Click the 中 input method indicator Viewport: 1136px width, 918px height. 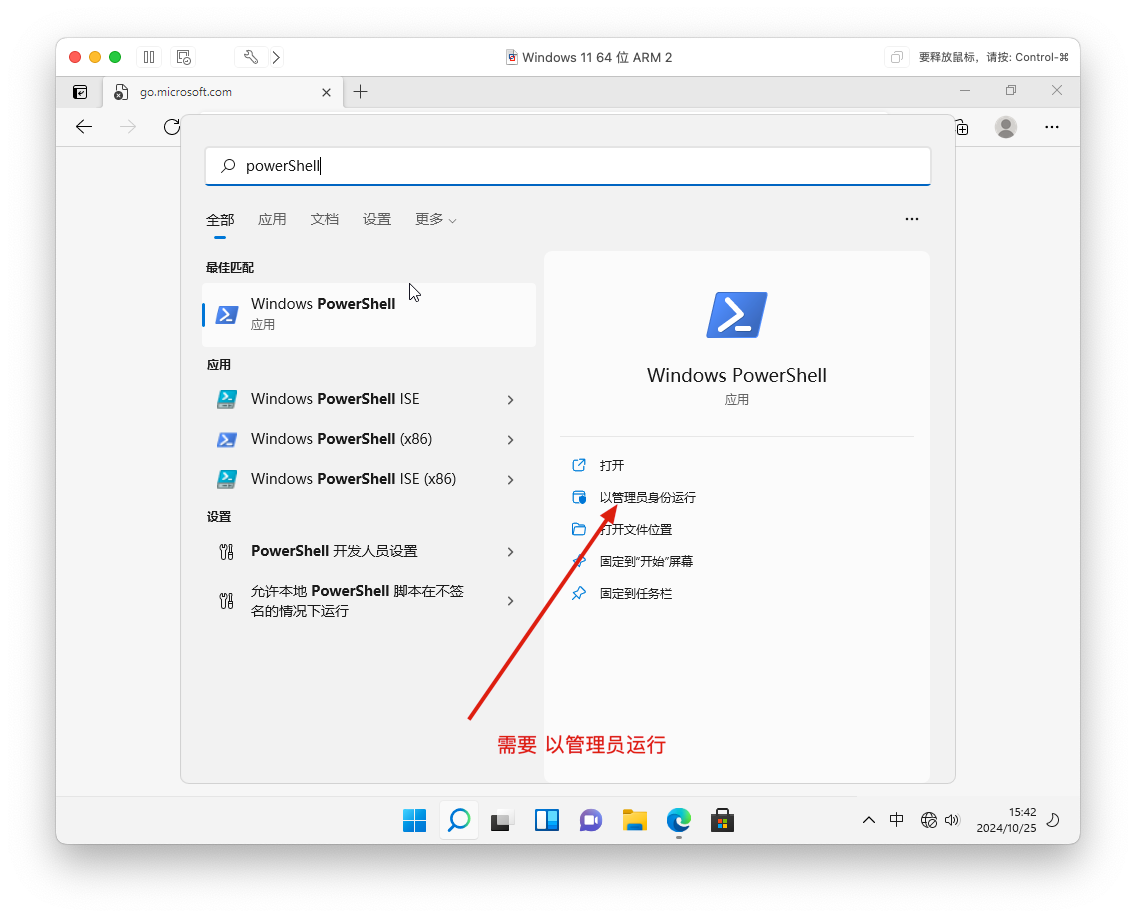click(x=896, y=819)
